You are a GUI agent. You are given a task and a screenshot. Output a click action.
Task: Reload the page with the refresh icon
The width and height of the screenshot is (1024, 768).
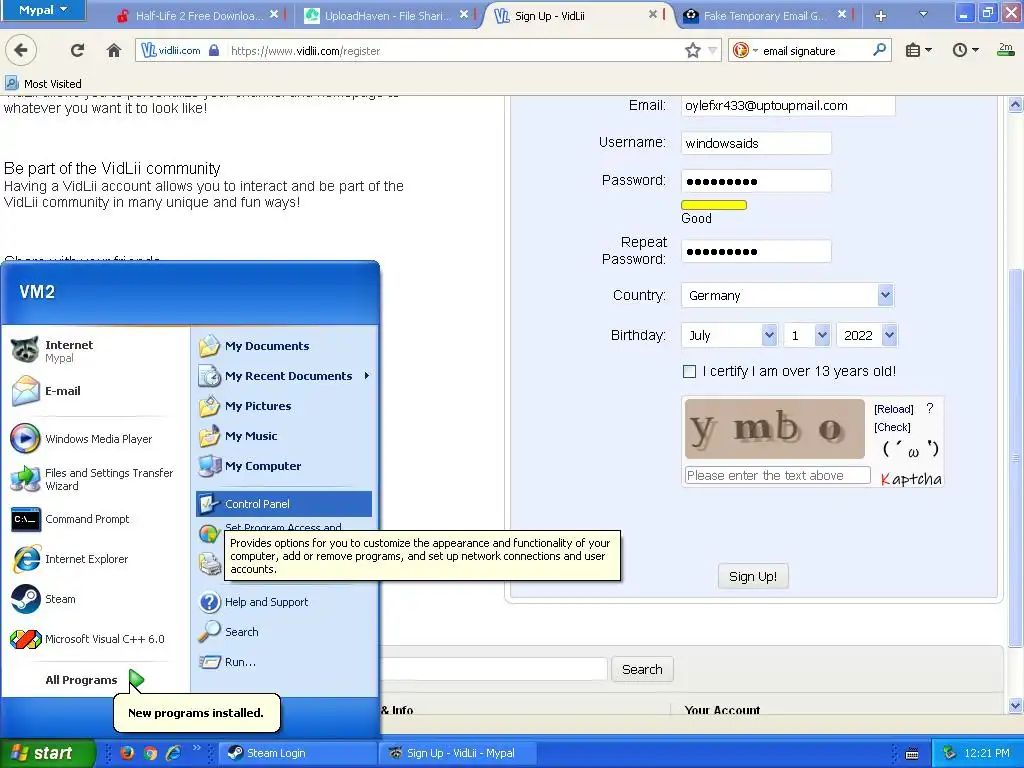tap(77, 50)
